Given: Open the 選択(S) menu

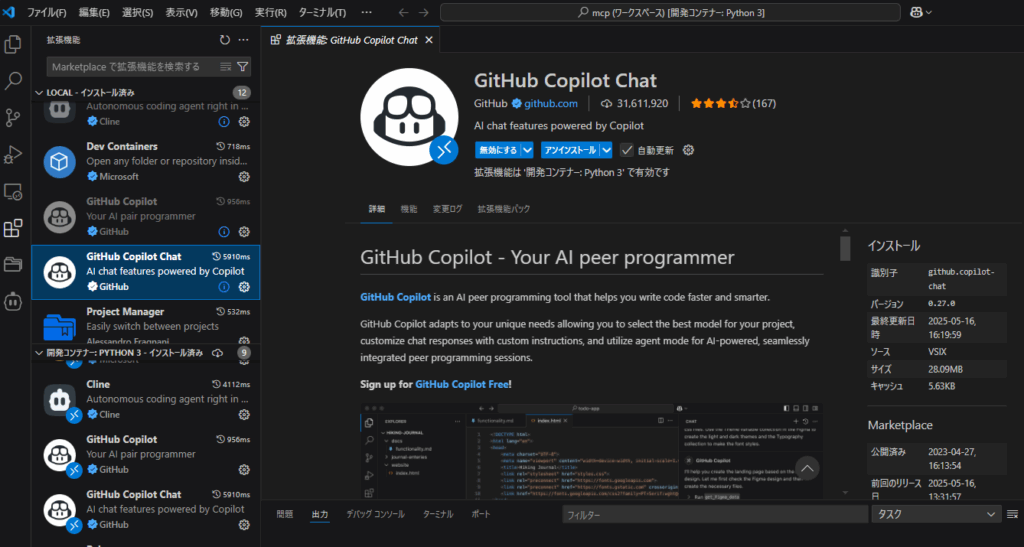Looking at the screenshot, I should 137,12.
